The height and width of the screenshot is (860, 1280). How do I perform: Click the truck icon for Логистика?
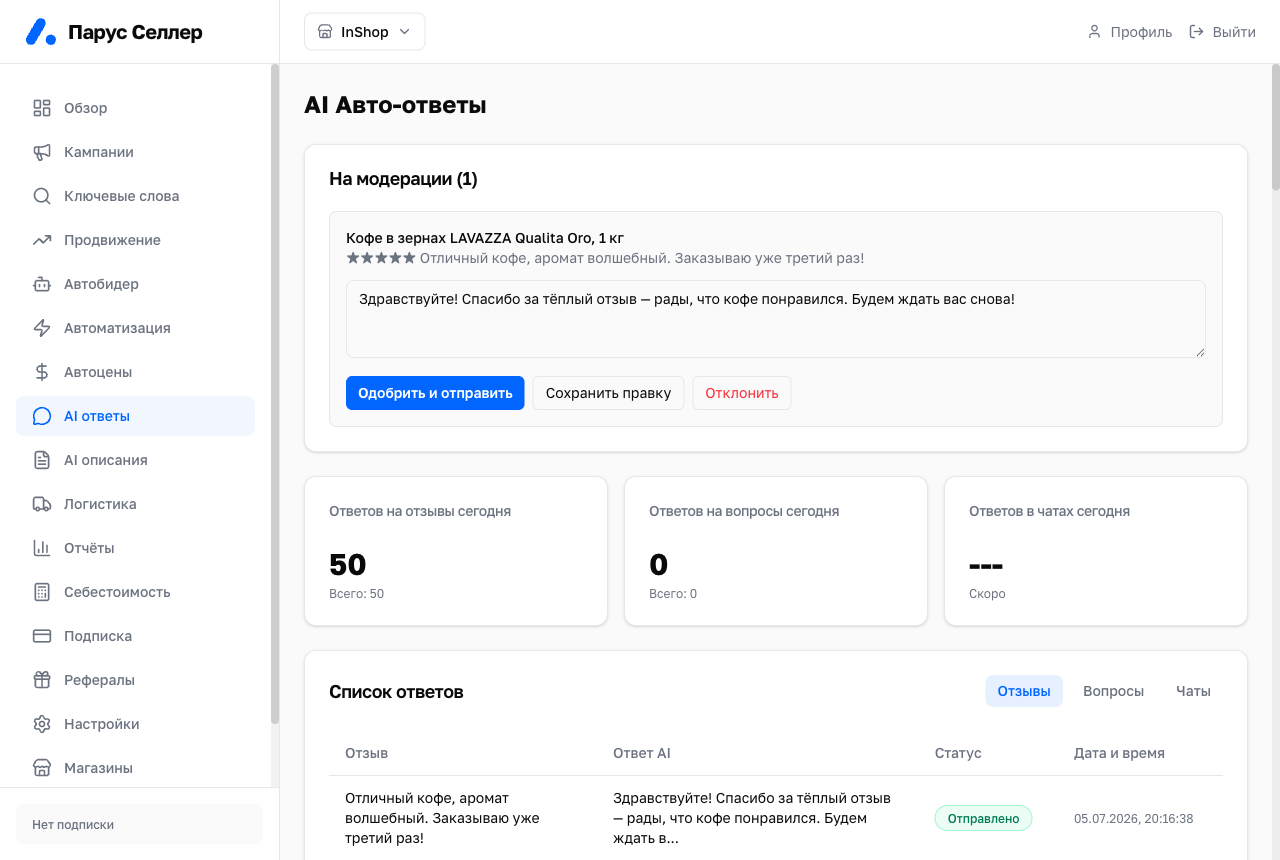tap(42, 504)
